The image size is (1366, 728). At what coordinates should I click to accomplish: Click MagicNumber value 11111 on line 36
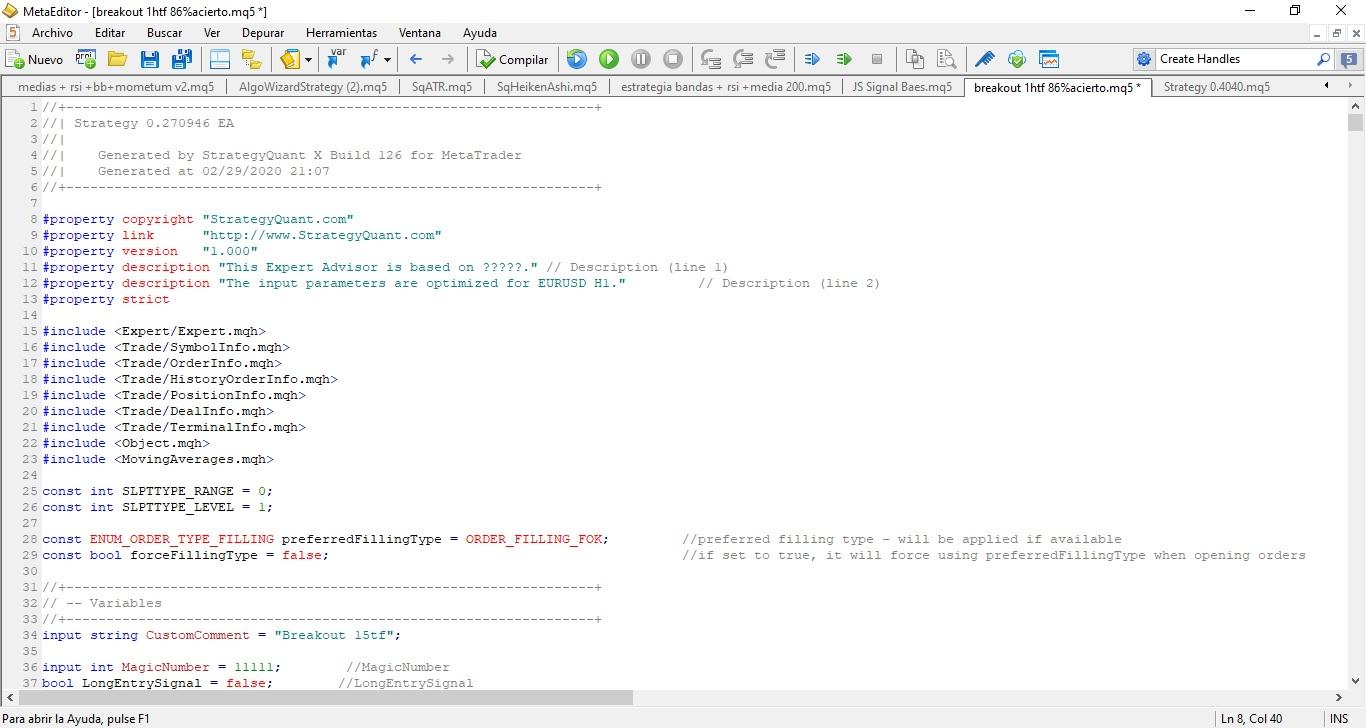[253, 667]
